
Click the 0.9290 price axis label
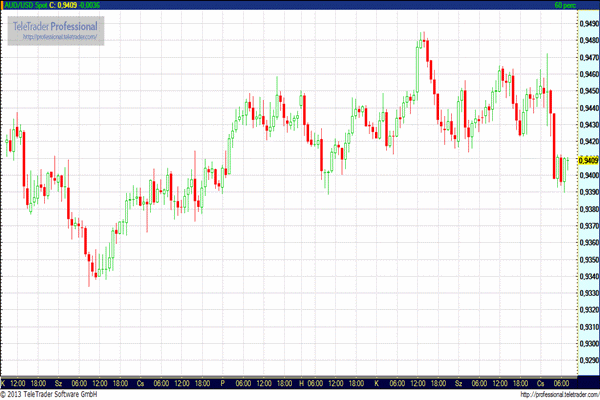[587, 361]
